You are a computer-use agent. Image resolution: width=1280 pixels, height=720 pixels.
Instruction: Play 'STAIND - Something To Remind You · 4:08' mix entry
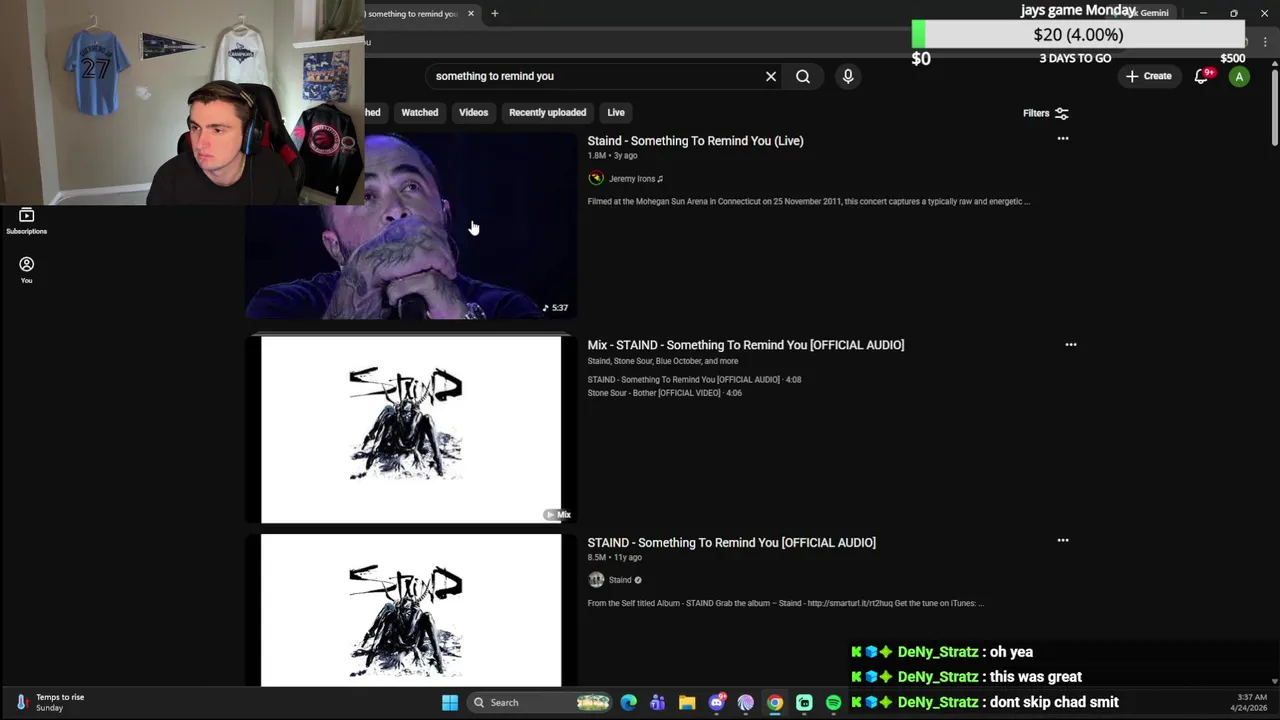(694, 380)
